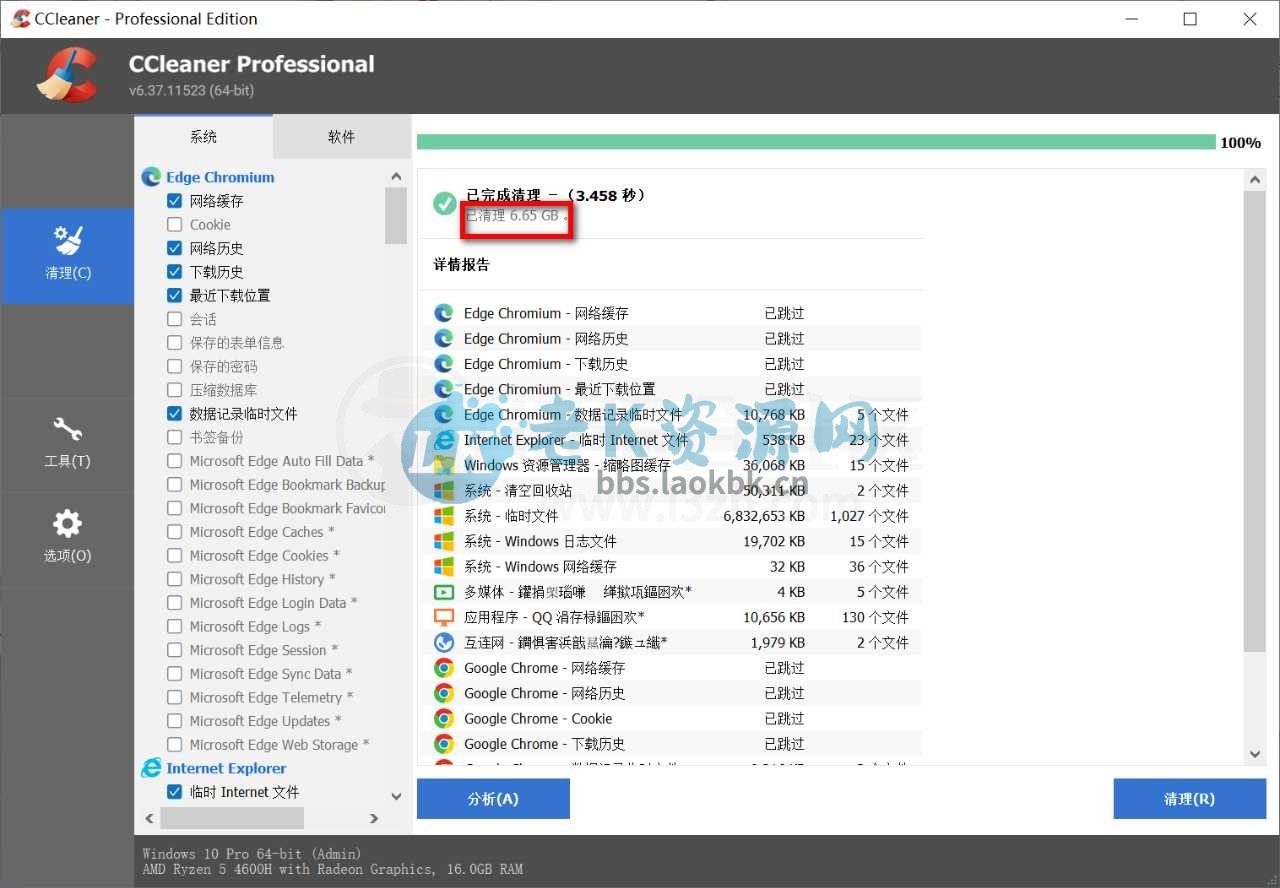Open the 工具(T) tools section
The width and height of the screenshot is (1280, 888).
click(67, 444)
